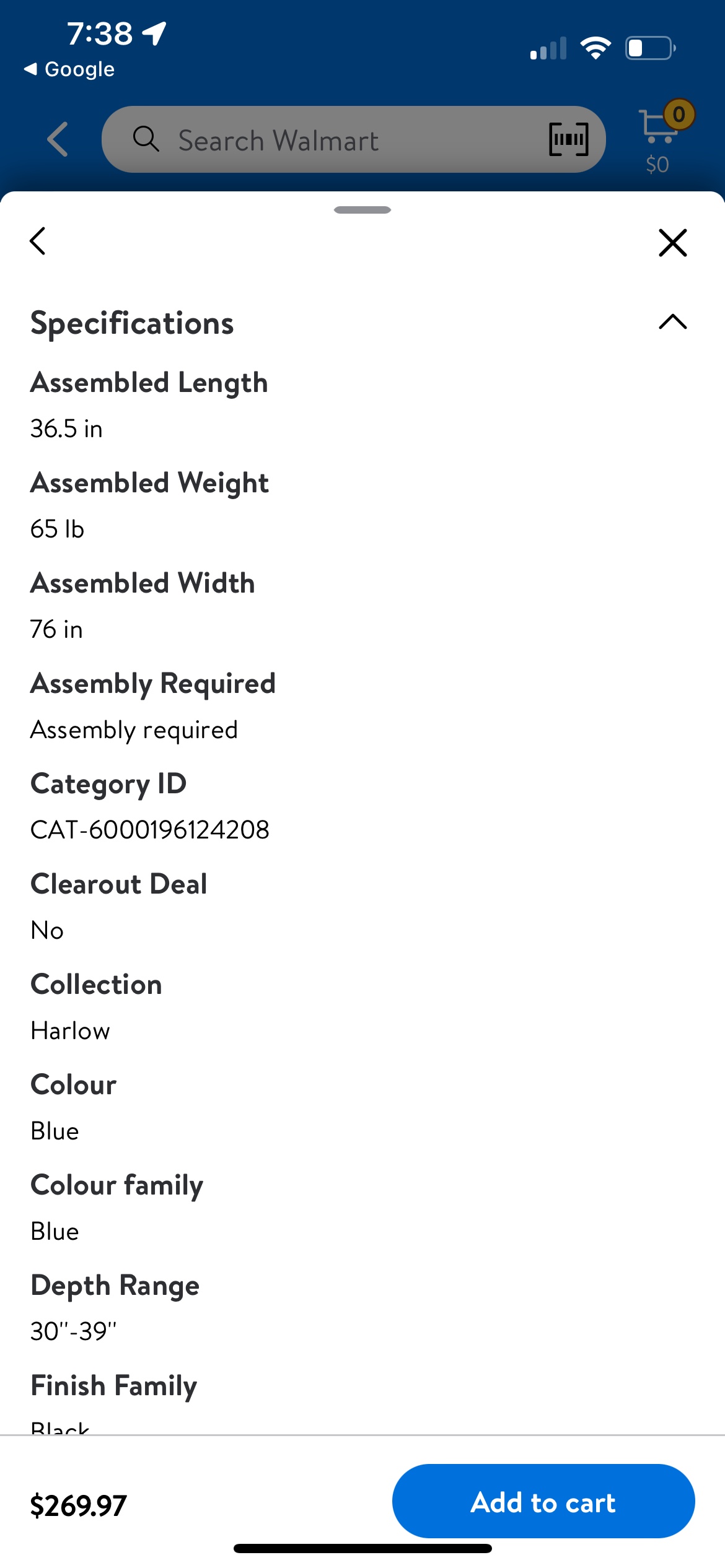This screenshot has width=725, height=1568.
Task: Tap the home indicator bar
Action: [362, 1548]
